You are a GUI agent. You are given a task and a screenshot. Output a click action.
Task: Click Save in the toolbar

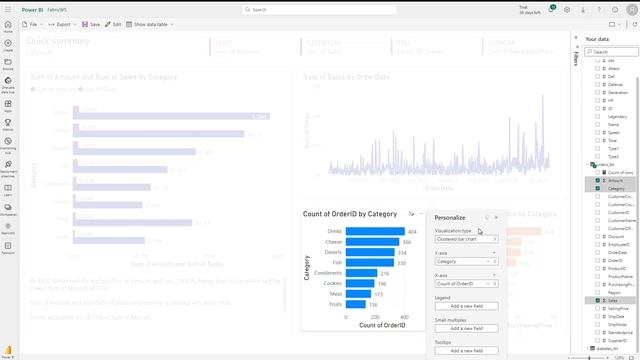pyautogui.click(x=91, y=24)
